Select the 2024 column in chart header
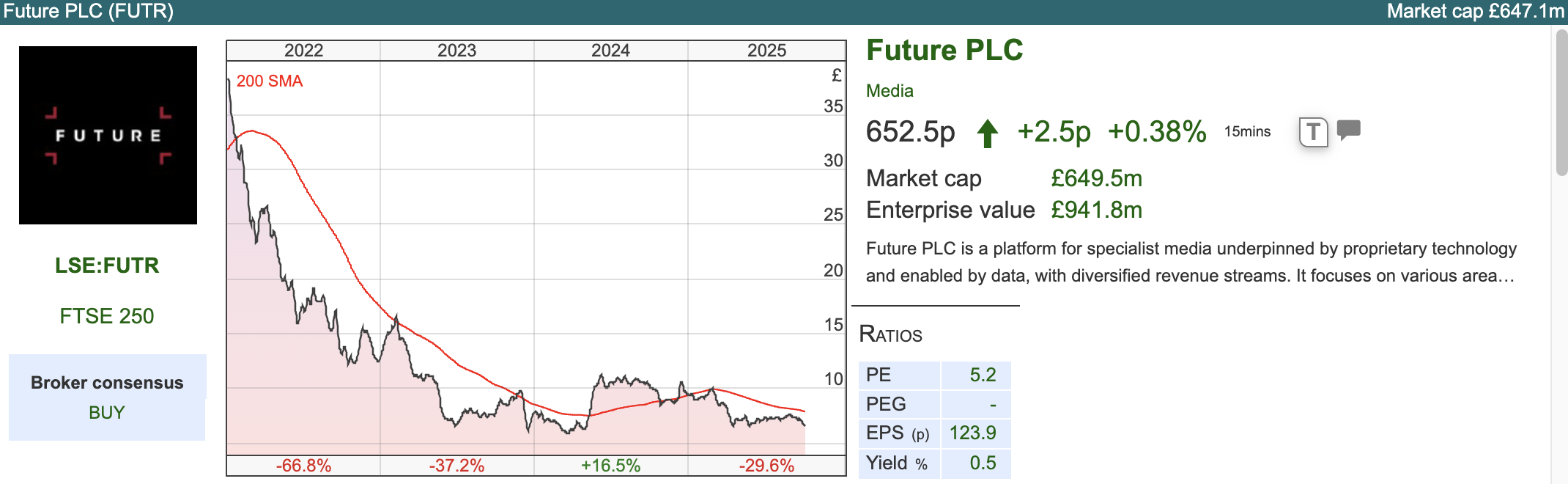 pos(610,51)
